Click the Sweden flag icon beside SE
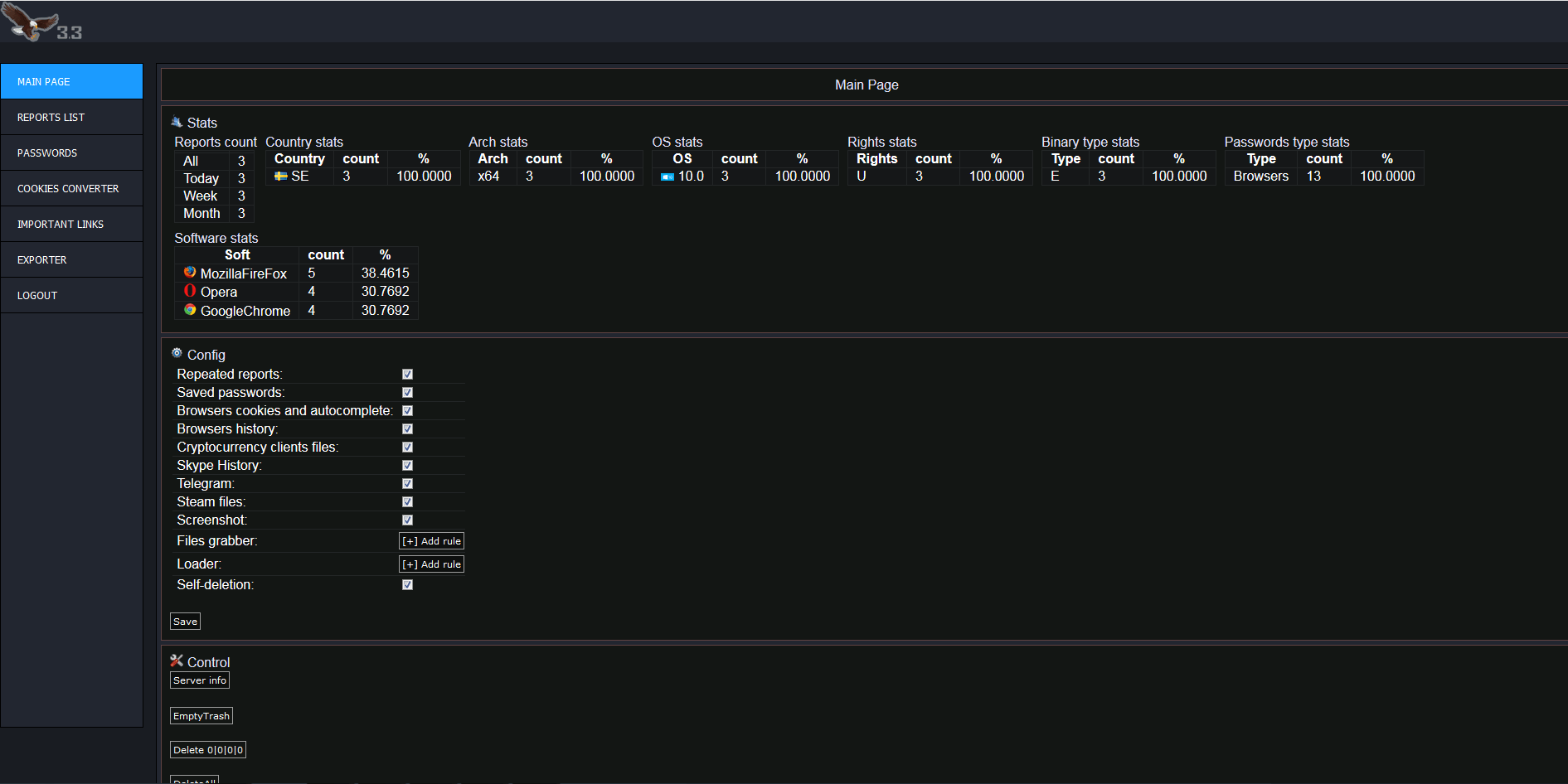 click(x=281, y=177)
